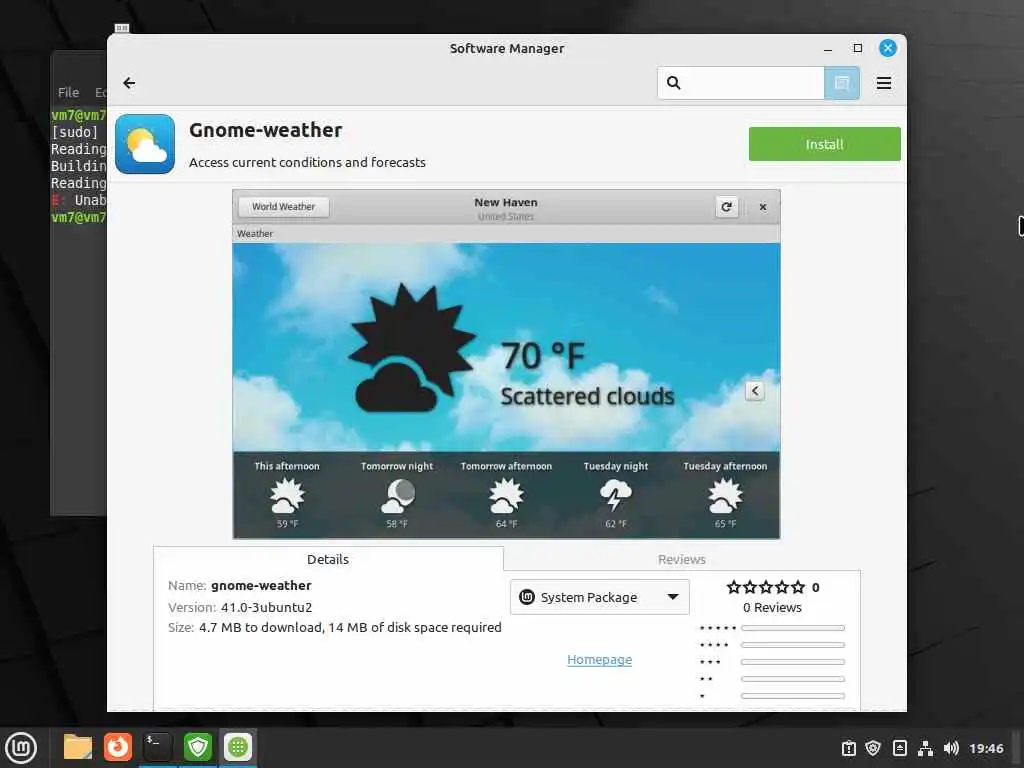Click the download size text
The width and height of the screenshot is (1024, 768).
350,628
